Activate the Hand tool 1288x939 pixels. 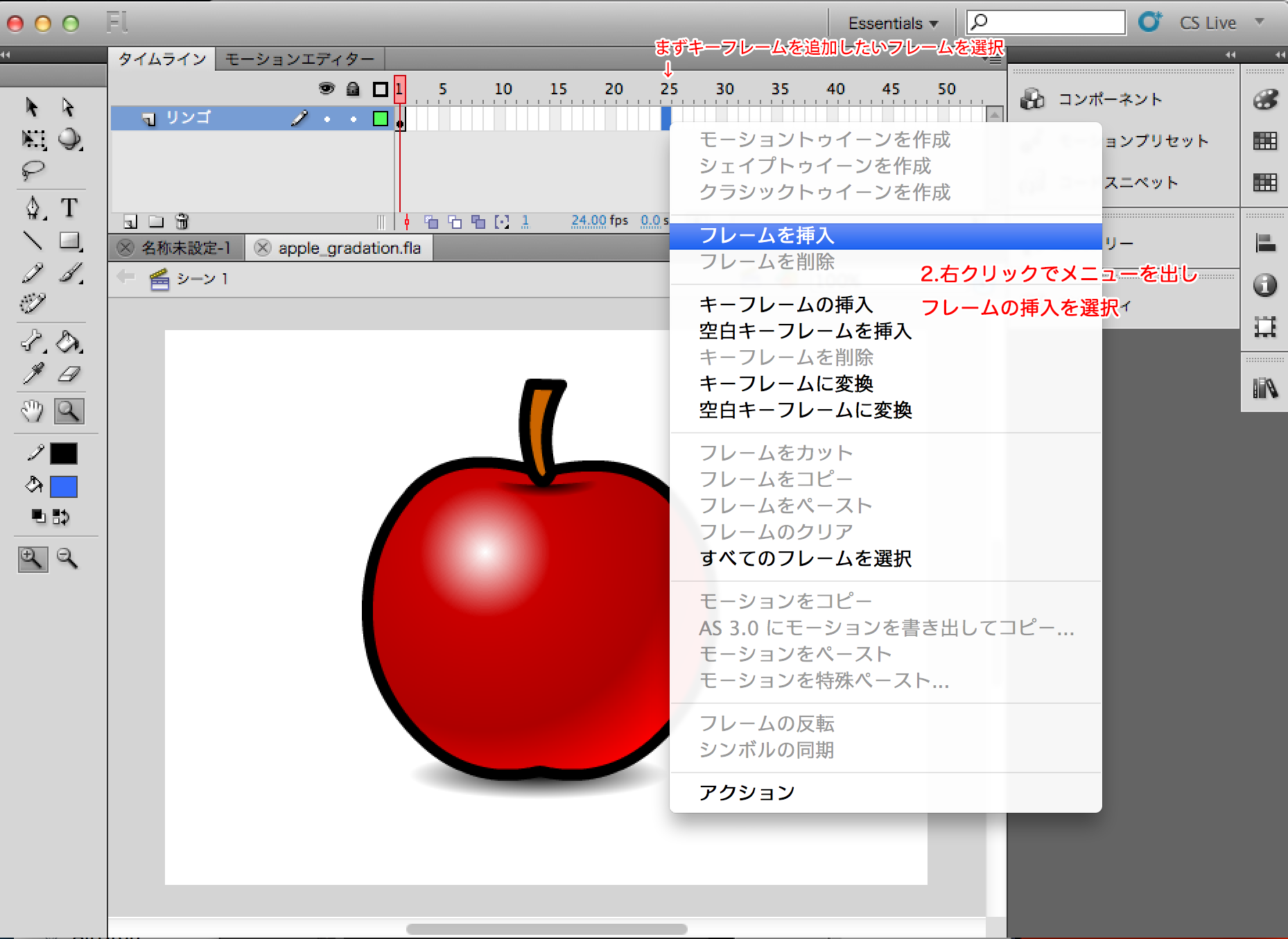pyautogui.click(x=32, y=411)
